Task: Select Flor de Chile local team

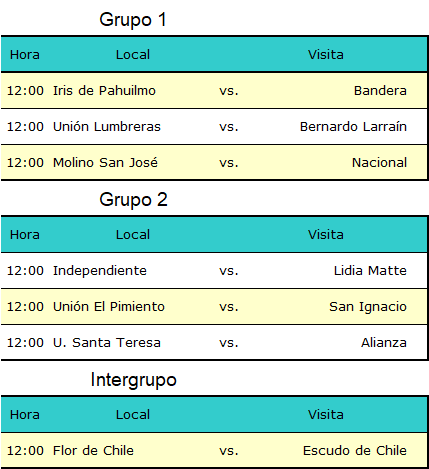Action: (x=93, y=451)
